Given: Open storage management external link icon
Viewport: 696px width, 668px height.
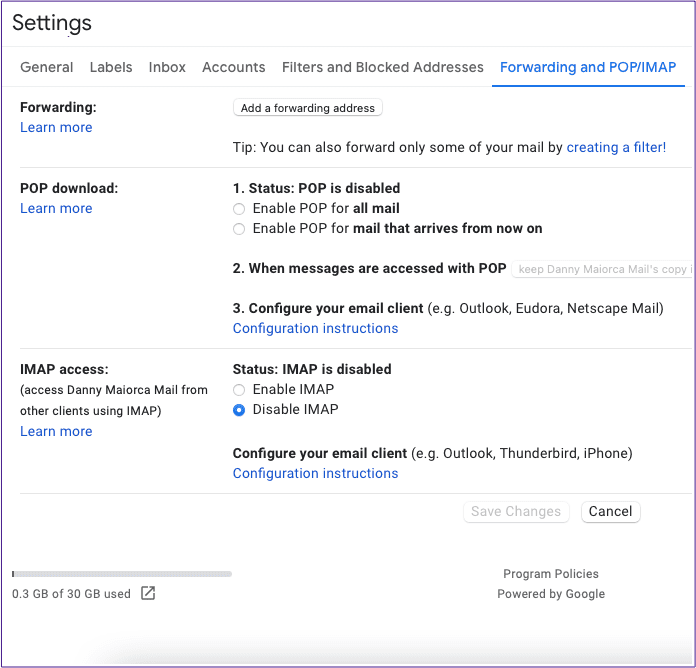Looking at the screenshot, I should tap(148, 593).
